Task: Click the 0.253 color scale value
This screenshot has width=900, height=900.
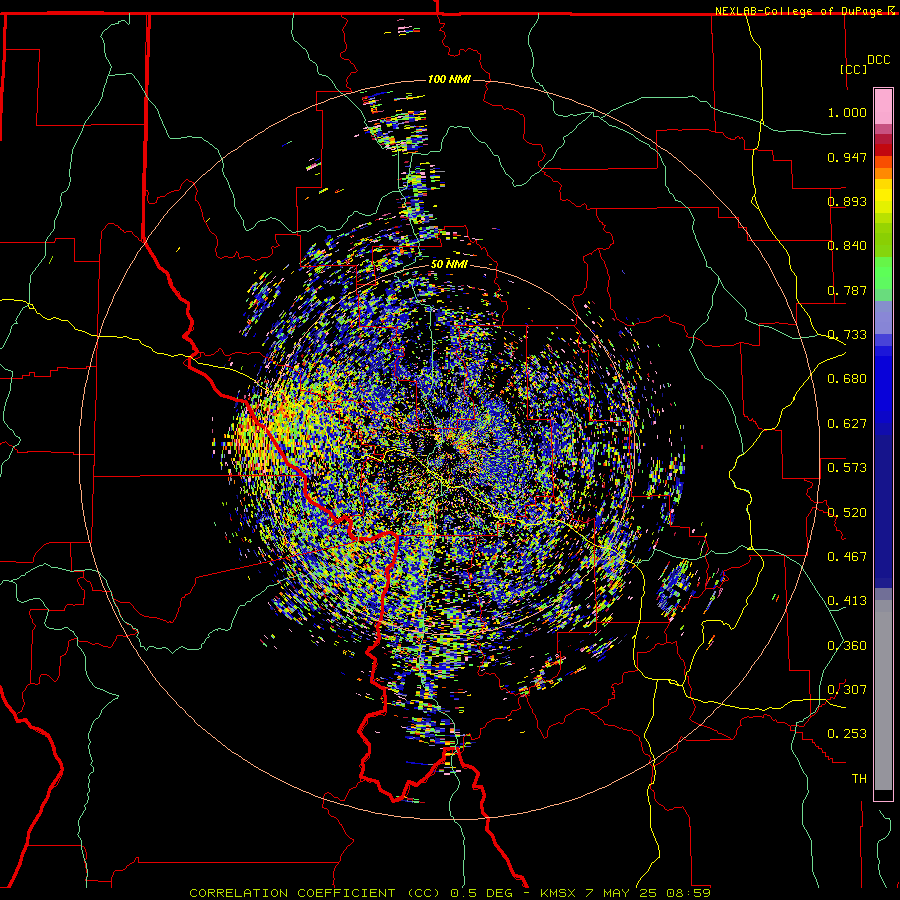Action: [x=847, y=734]
